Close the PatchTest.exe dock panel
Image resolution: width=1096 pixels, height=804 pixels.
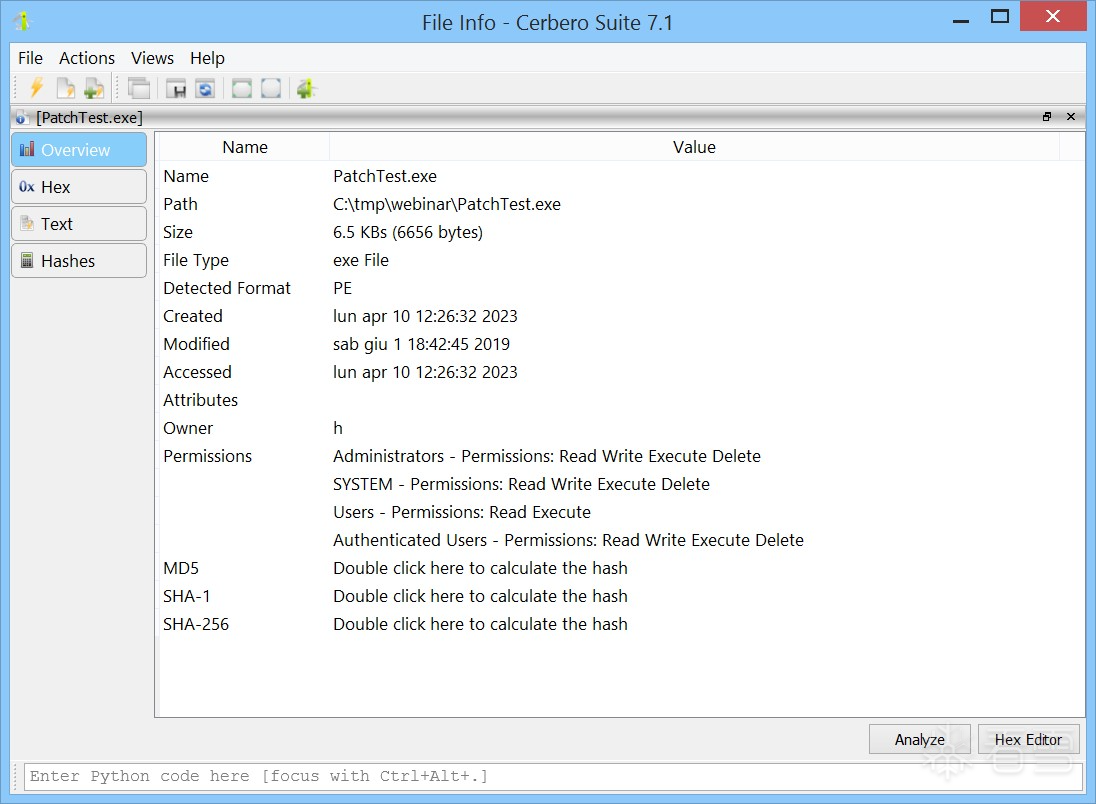click(1071, 117)
